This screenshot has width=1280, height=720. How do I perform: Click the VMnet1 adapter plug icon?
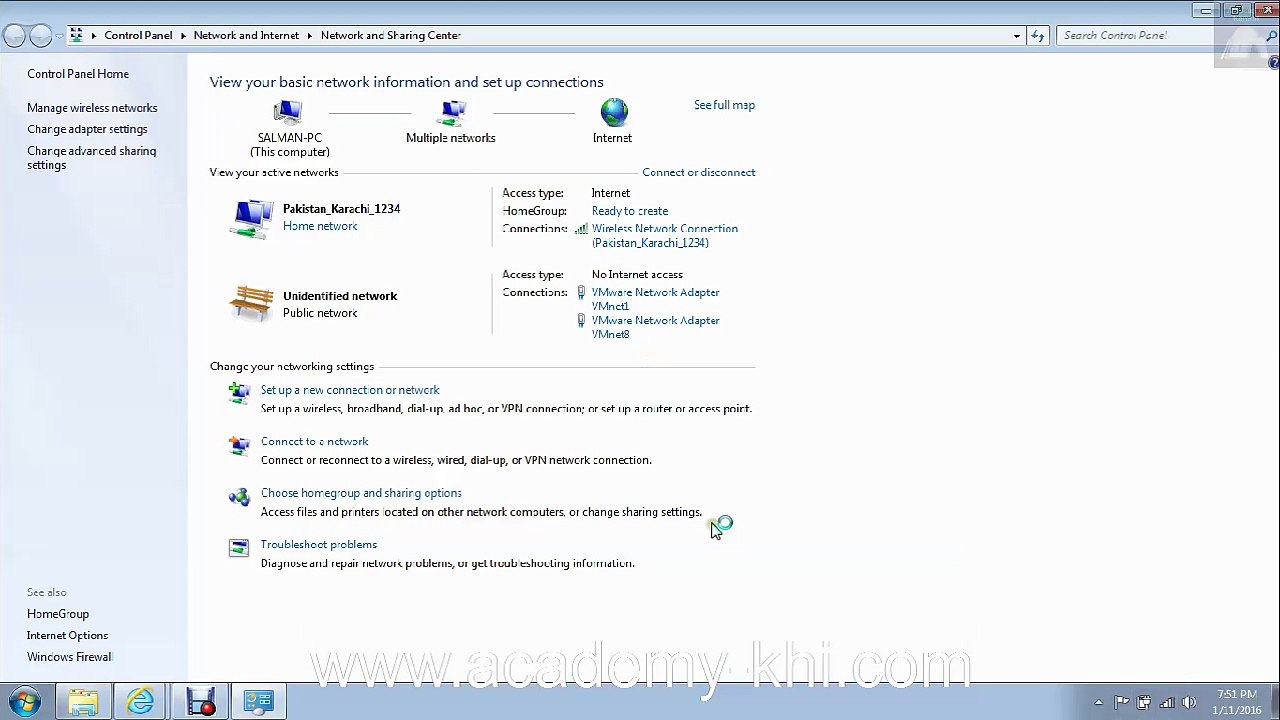tap(581, 292)
